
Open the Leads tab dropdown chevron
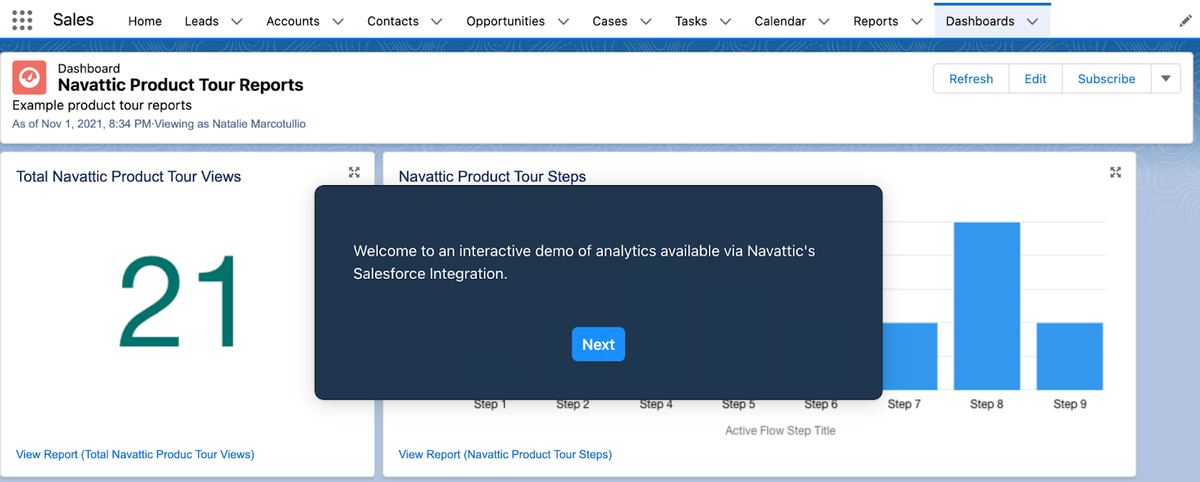[237, 21]
